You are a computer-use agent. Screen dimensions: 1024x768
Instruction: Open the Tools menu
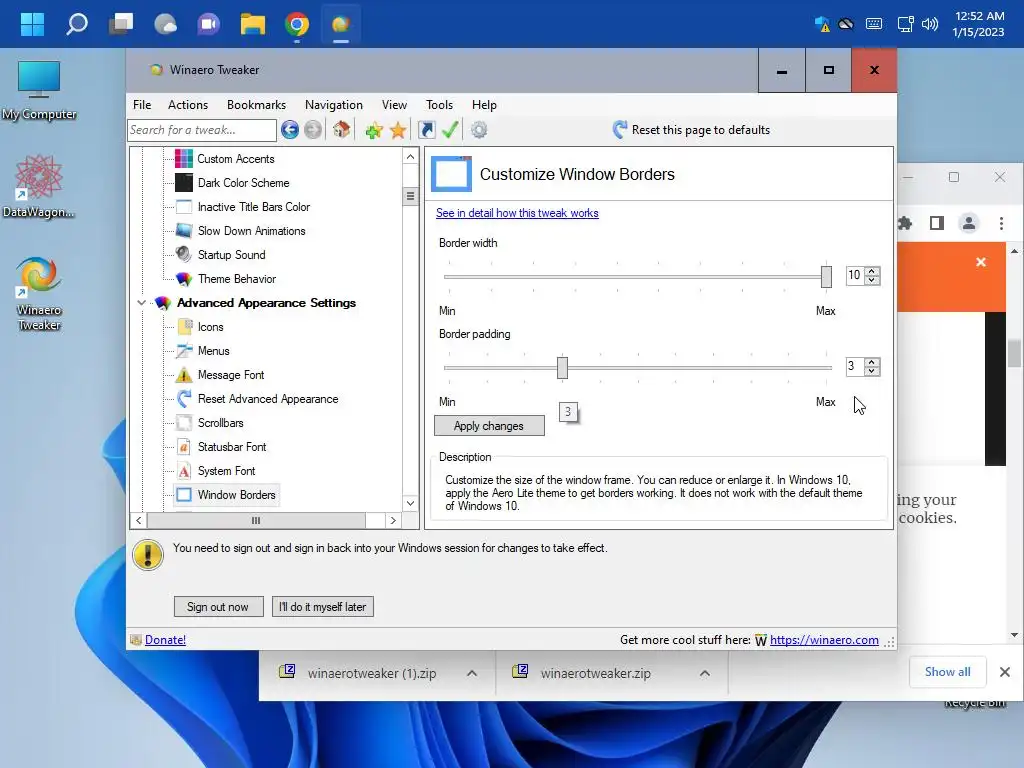(439, 104)
